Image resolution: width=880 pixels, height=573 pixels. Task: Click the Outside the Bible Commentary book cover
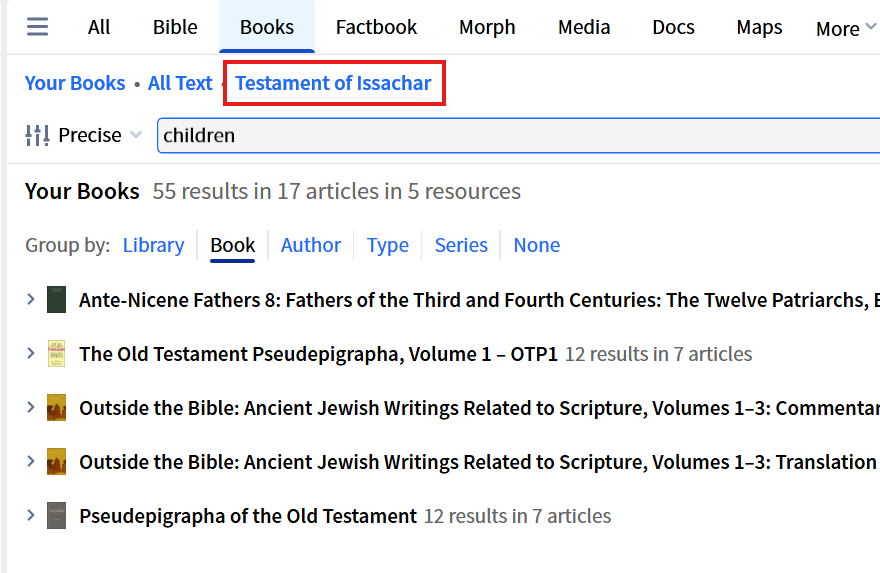(x=57, y=408)
